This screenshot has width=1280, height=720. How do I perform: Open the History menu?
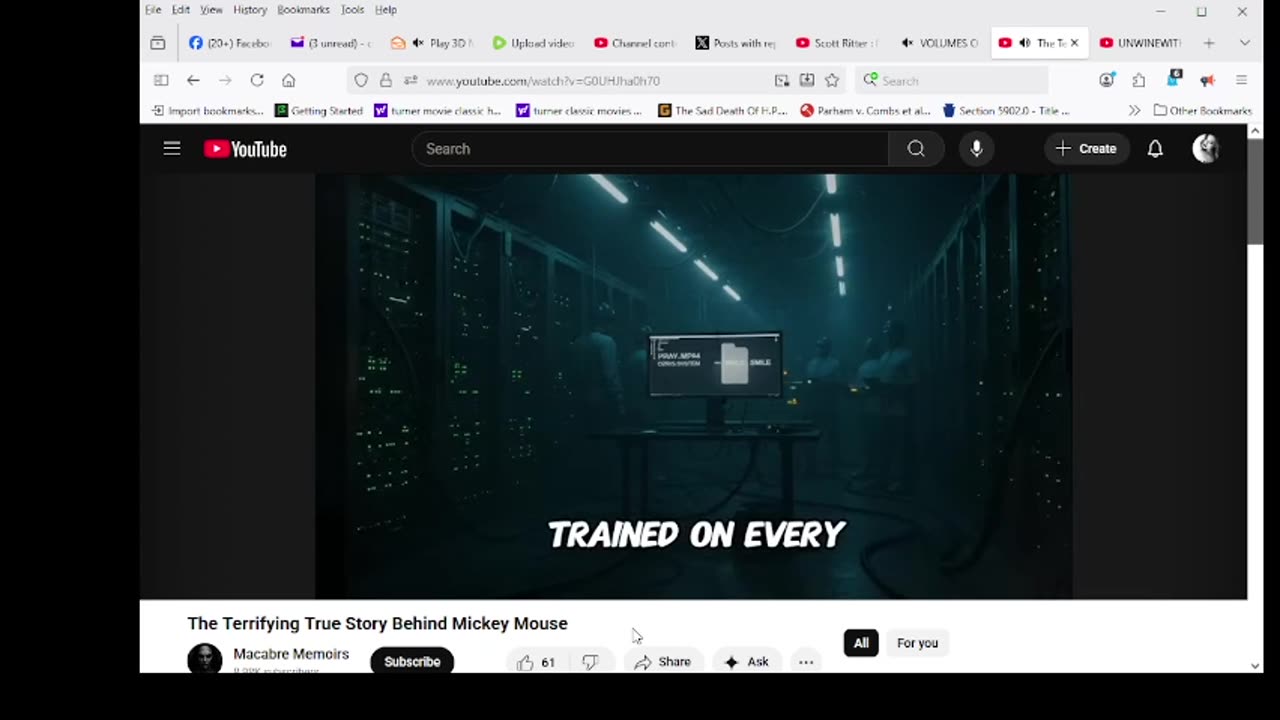click(250, 10)
